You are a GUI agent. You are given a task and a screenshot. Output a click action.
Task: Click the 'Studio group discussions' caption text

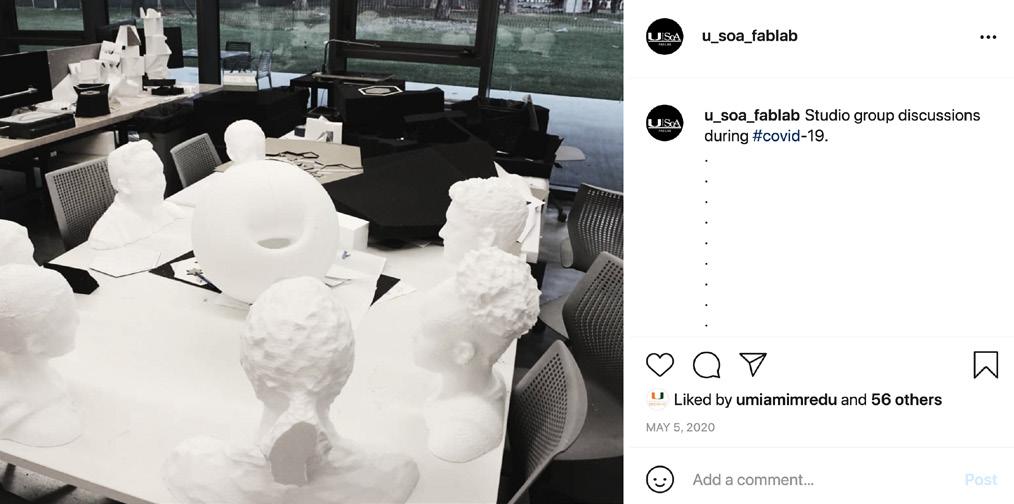[x=892, y=115]
